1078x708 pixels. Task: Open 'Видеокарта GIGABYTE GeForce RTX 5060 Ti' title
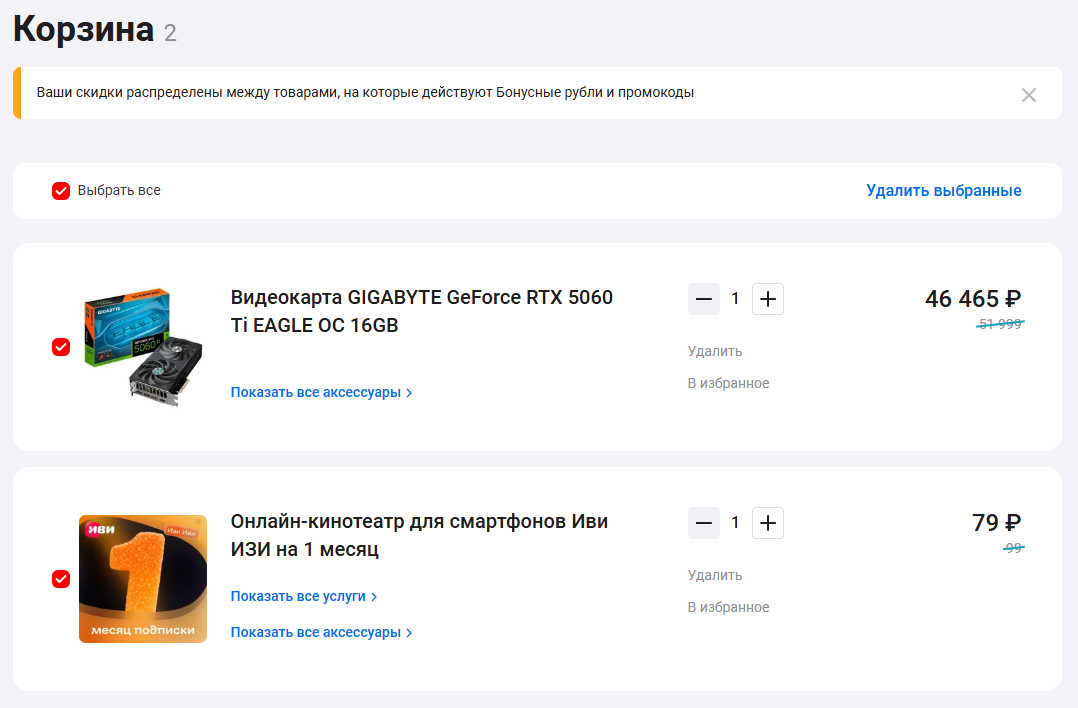(421, 311)
